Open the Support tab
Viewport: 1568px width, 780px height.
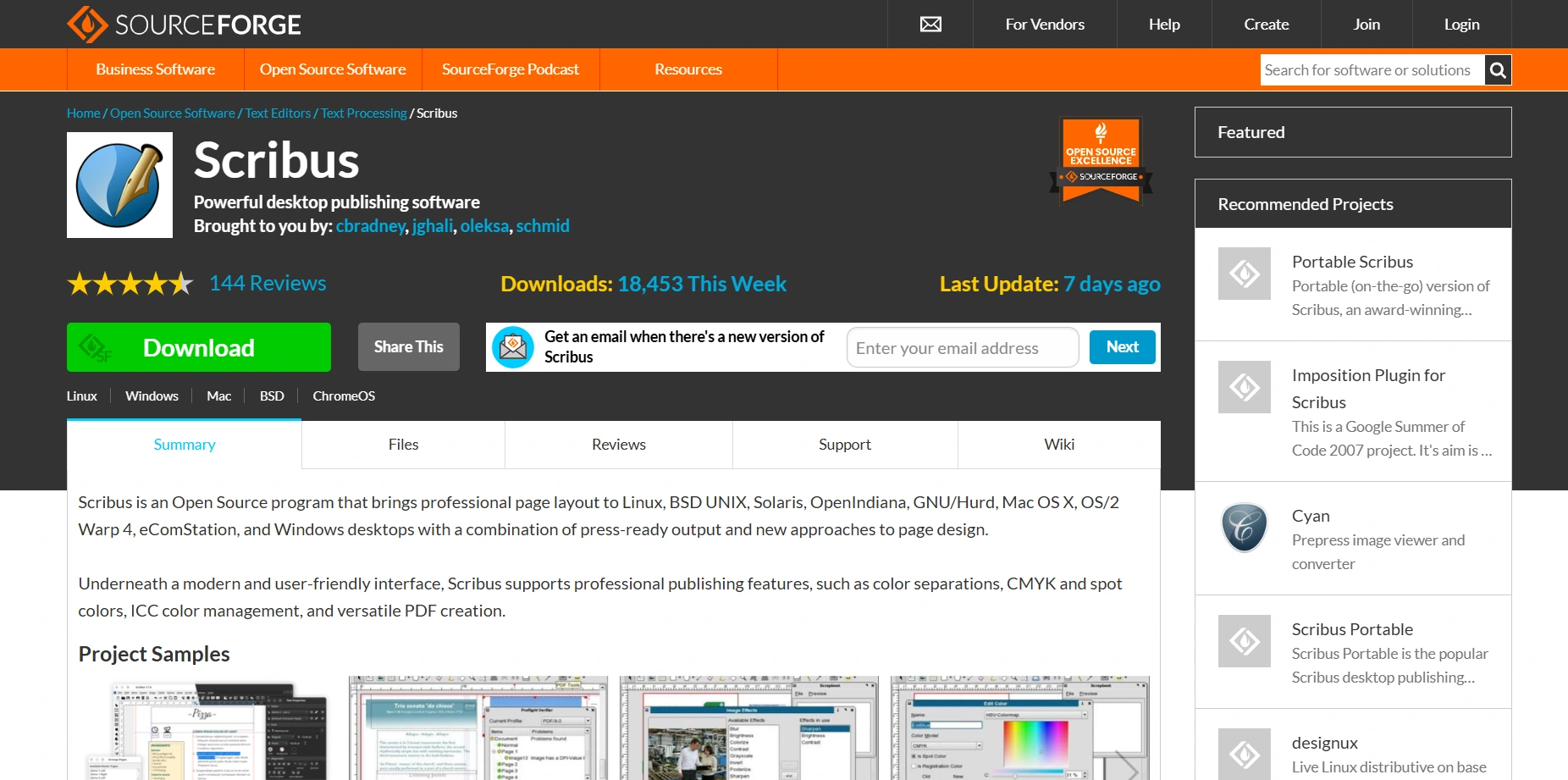[845, 445]
